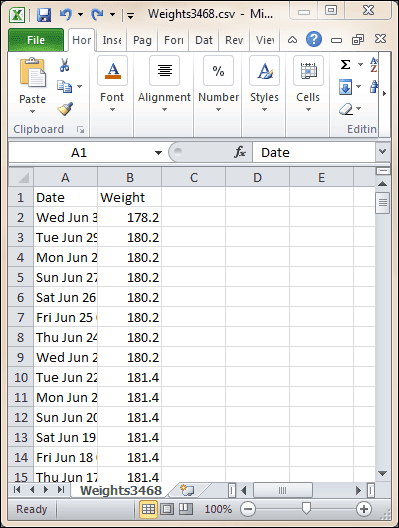Open the Number group percent button
399x528 pixels.
click(218, 84)
